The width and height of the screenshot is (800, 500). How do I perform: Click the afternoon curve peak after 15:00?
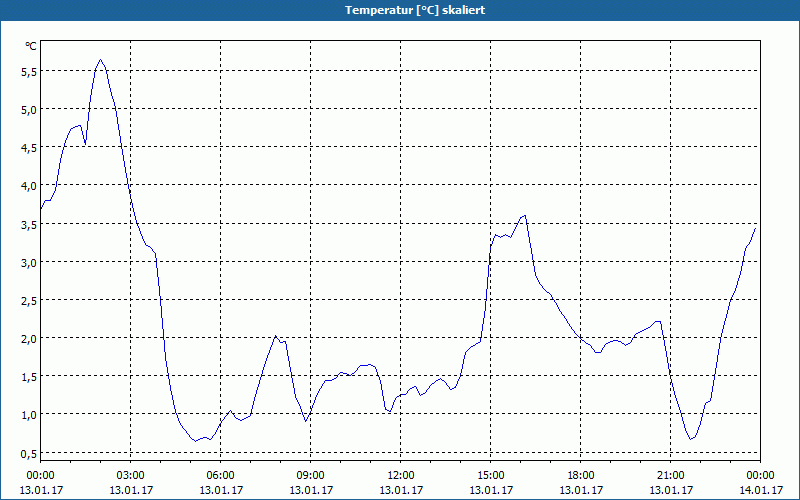point(524,215)
